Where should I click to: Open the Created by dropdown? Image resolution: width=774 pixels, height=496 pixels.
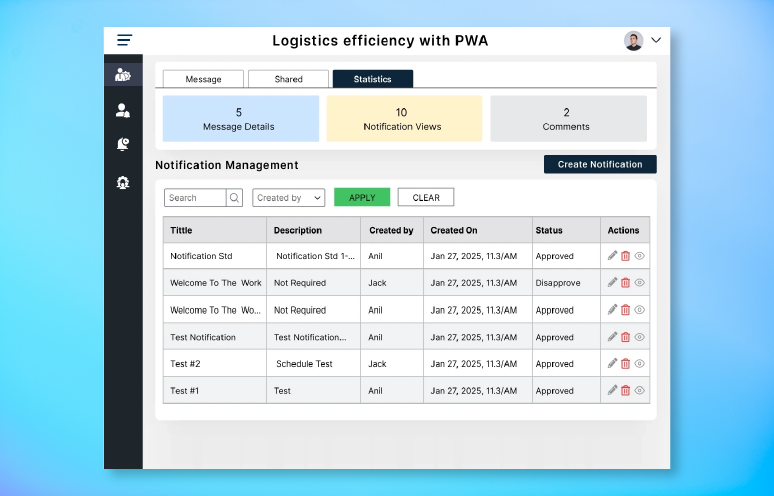click(289, 198)
